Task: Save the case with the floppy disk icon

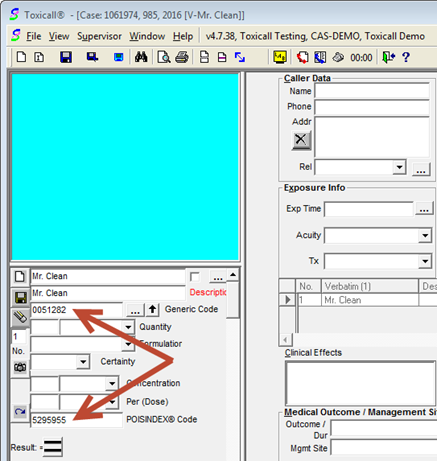Action: [x=66, y=57]
